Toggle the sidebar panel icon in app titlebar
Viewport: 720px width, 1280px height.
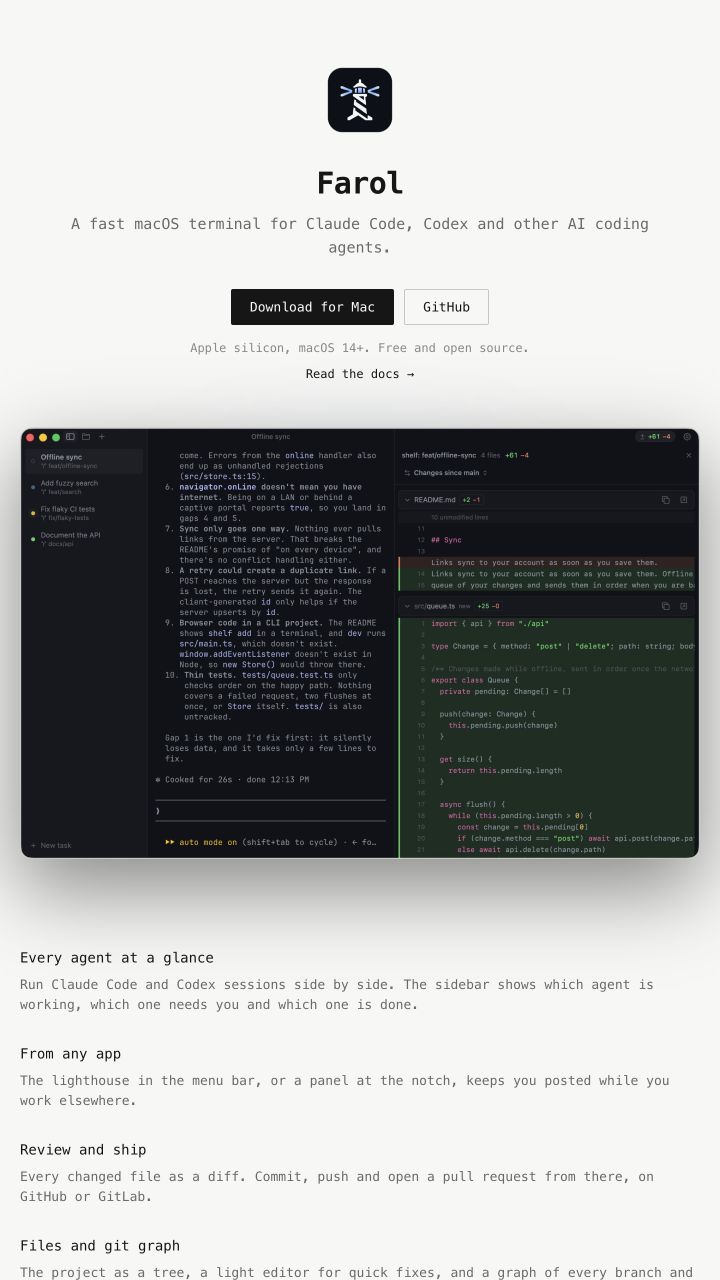tap(70, 437)
